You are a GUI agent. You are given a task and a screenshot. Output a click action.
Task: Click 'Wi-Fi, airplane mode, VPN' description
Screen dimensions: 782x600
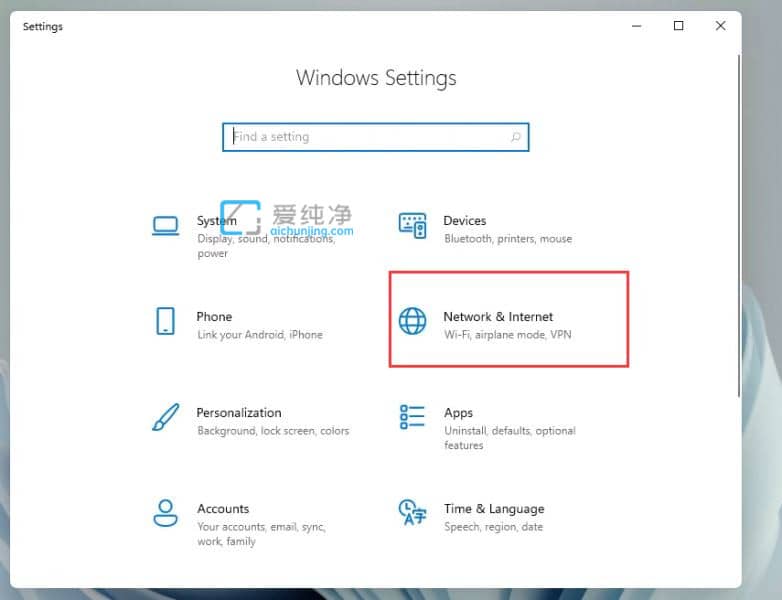[508, 335]
